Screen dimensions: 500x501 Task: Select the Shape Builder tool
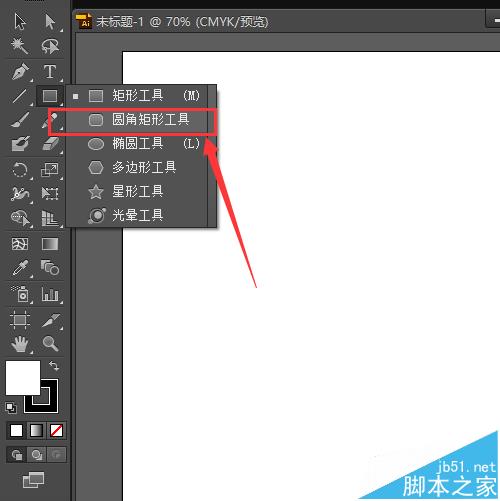[x=20, y=218]
